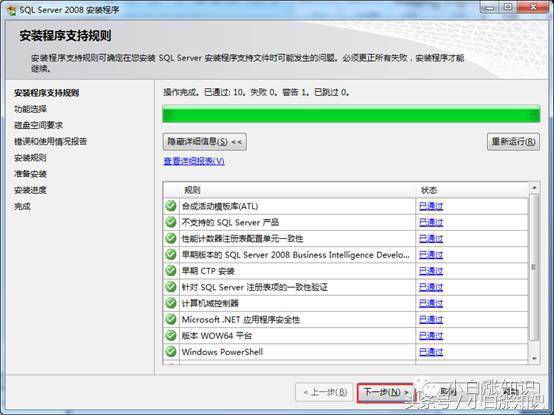This screenshot has height=415, width=554.
Task: Click the green check icon beside 合成活动模板库(ATL)
Action: coord(171,206)
